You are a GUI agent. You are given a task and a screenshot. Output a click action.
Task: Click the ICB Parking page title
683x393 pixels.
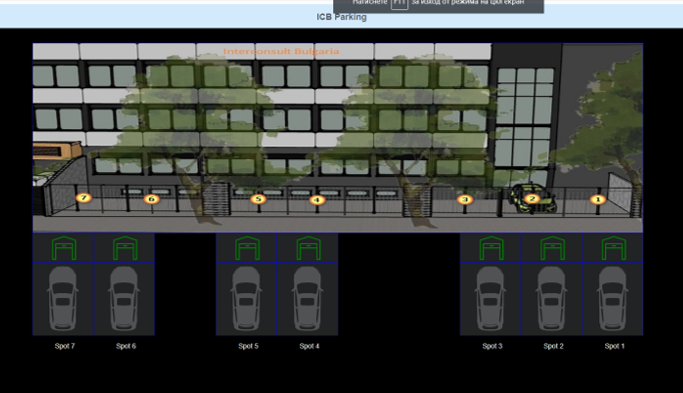(x=341, y=17)
